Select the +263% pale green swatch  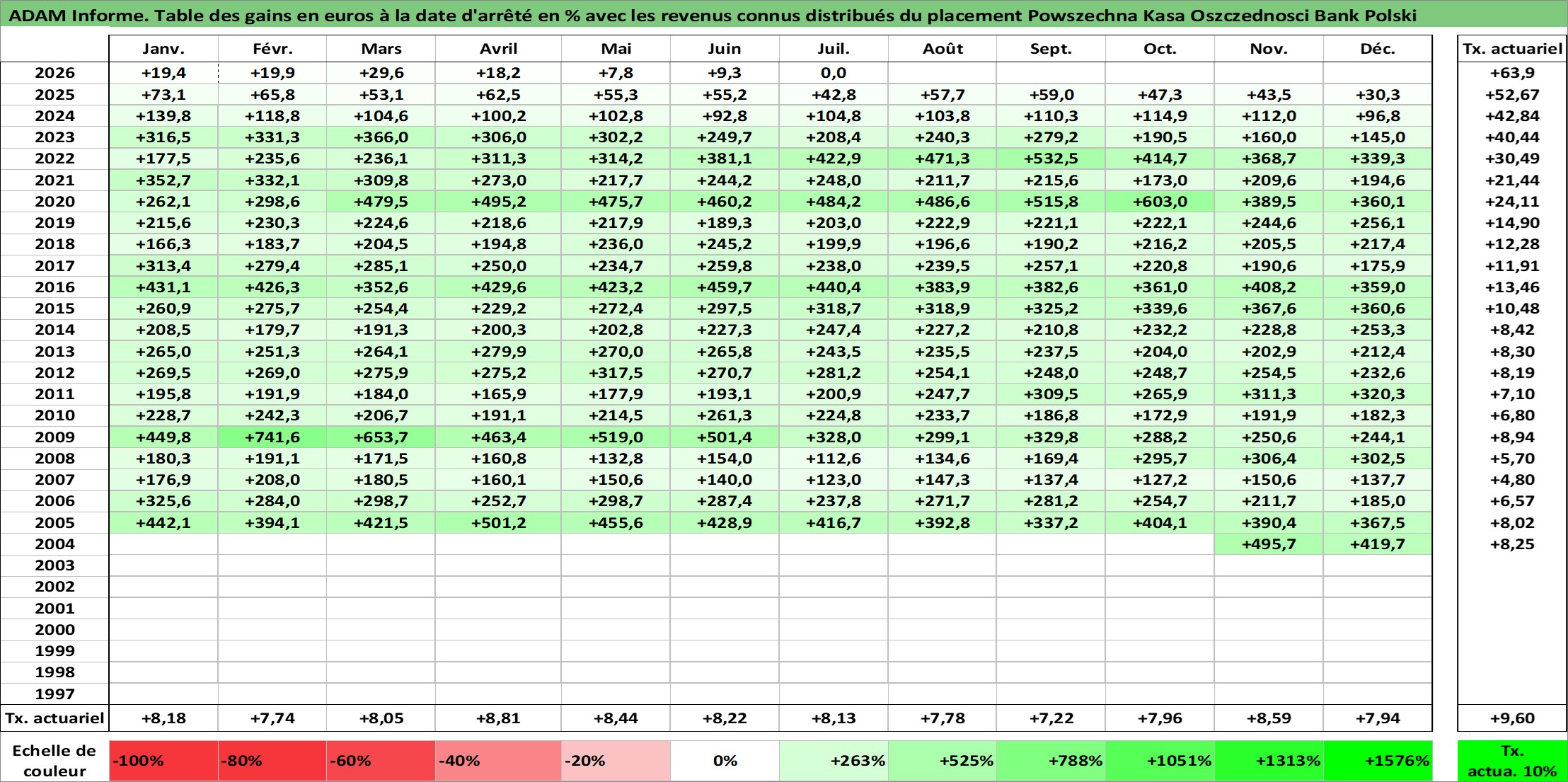tap(834, 761)
